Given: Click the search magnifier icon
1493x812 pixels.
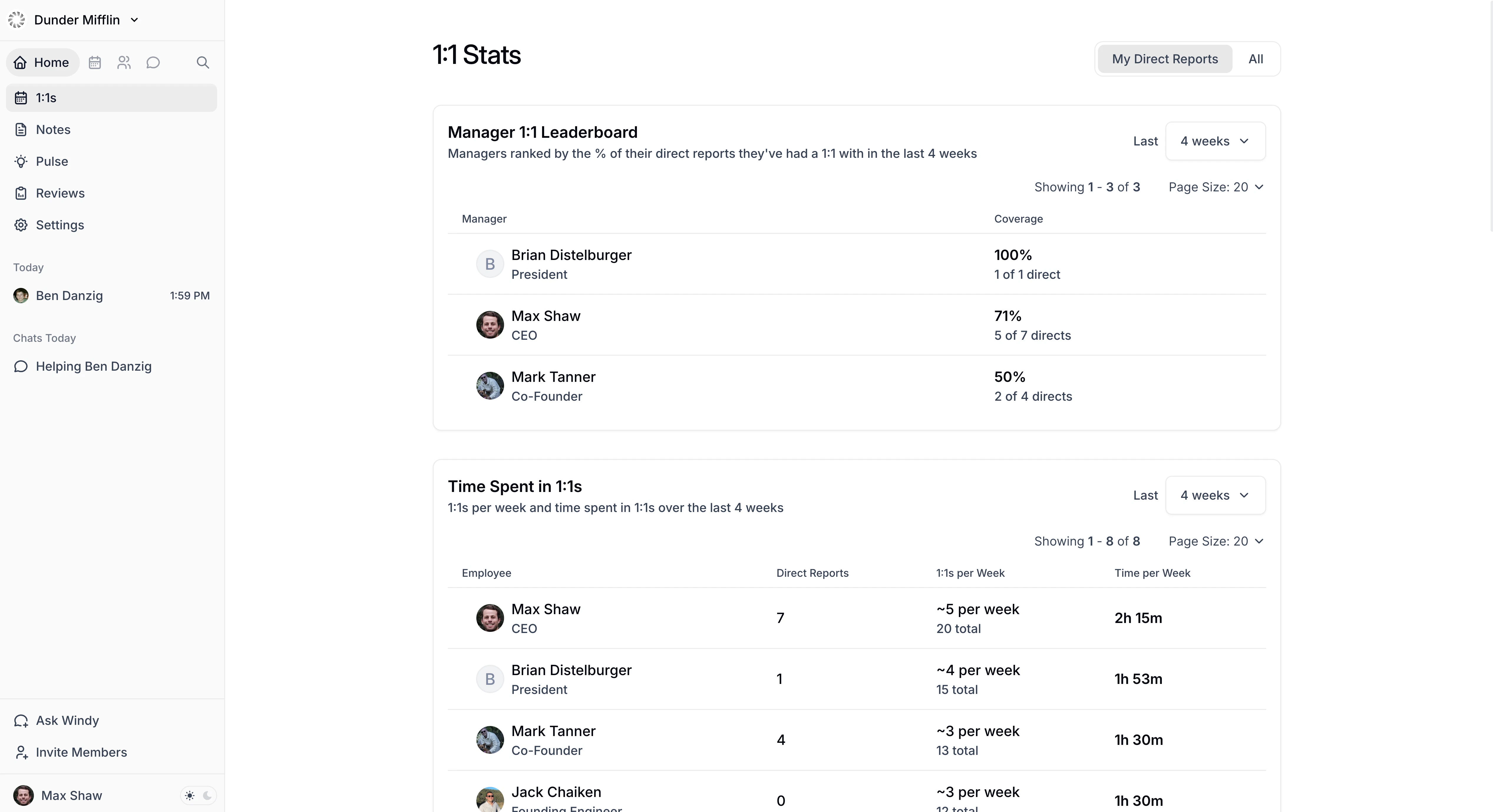Looking at the screenshot, I should click(x=203, y=62).
